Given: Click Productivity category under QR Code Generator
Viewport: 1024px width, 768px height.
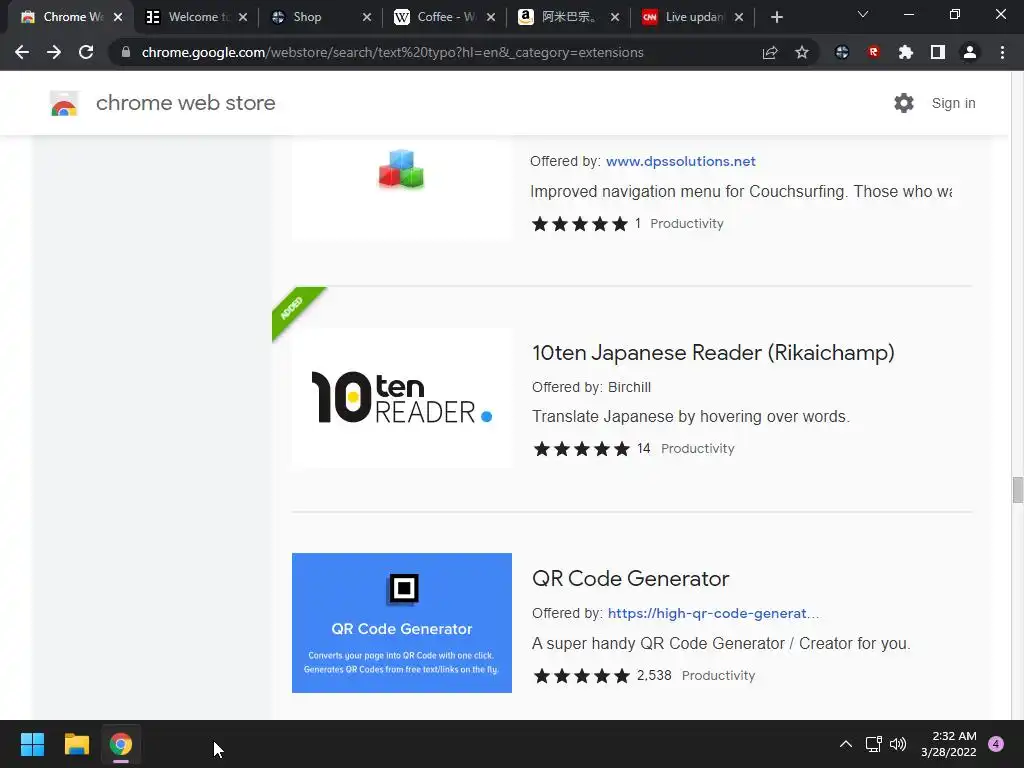Looking at the screenshot, I should point(718,676).
